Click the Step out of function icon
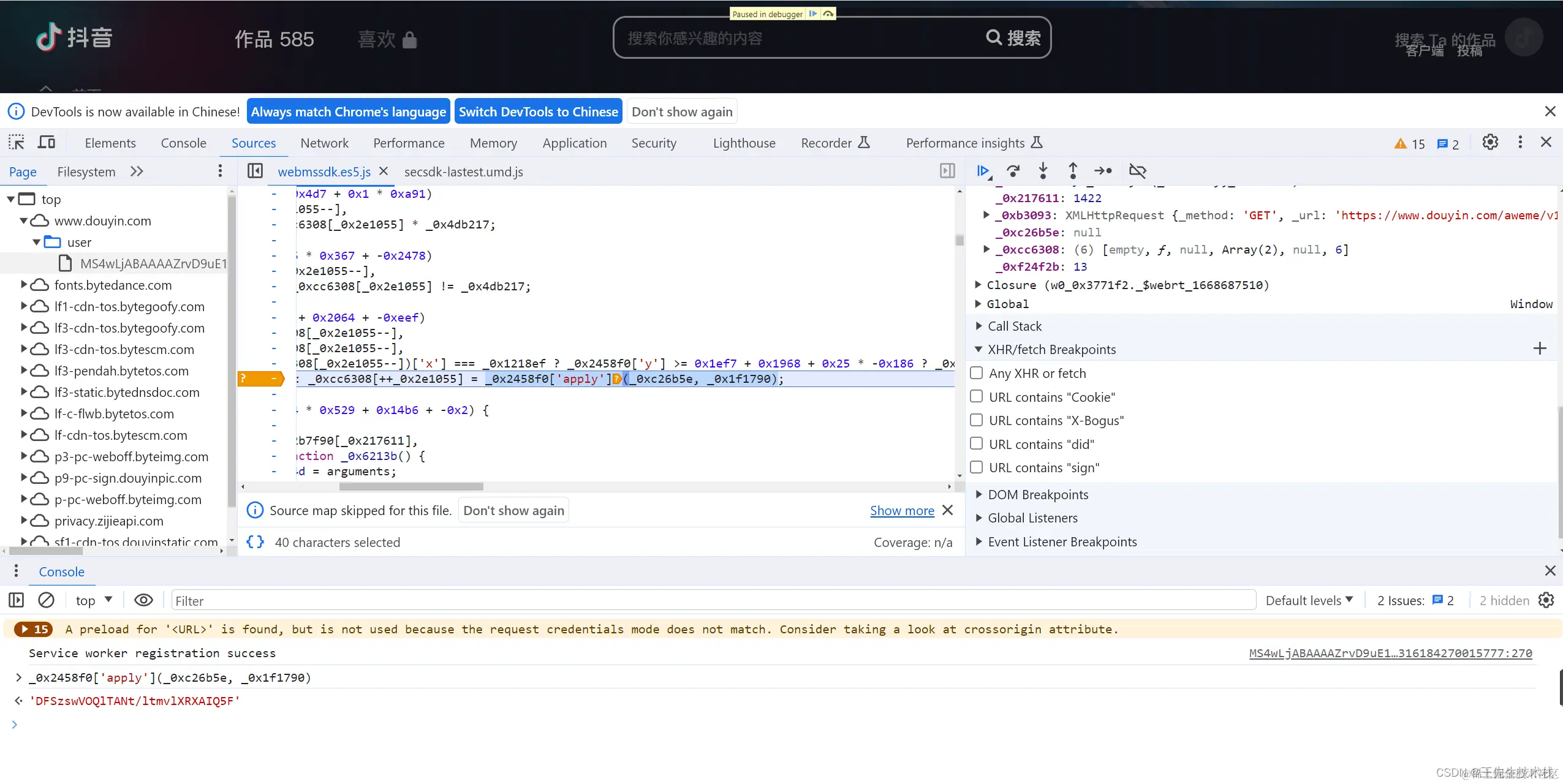 point(1073,171)
